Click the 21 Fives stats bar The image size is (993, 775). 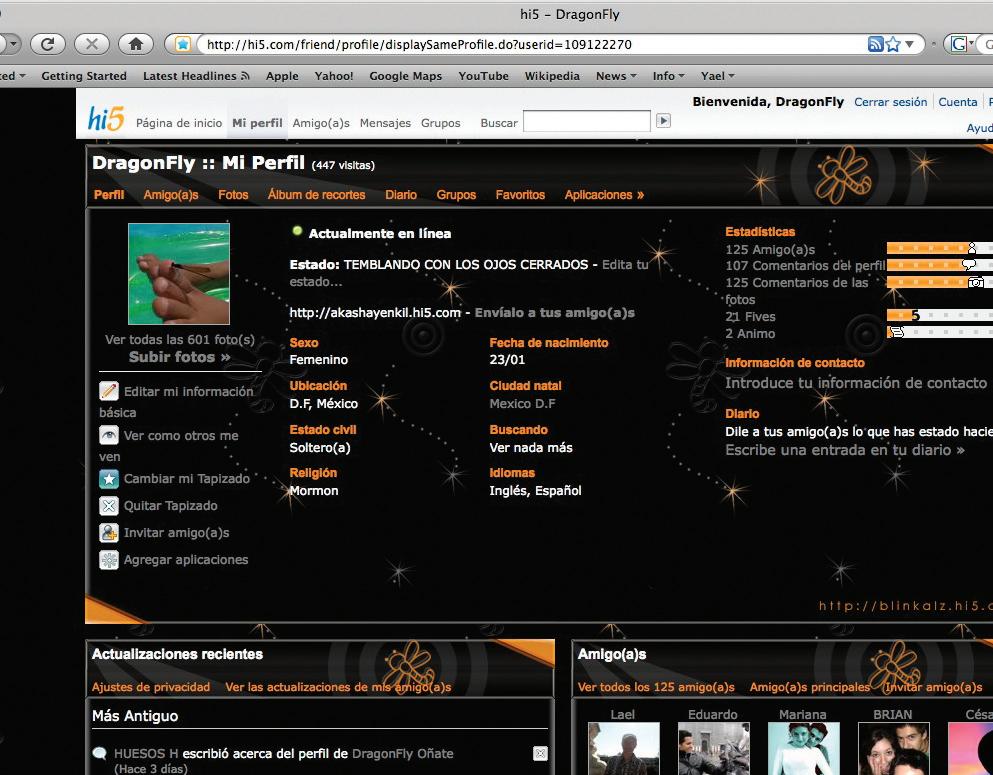click(x=940, y=315)
